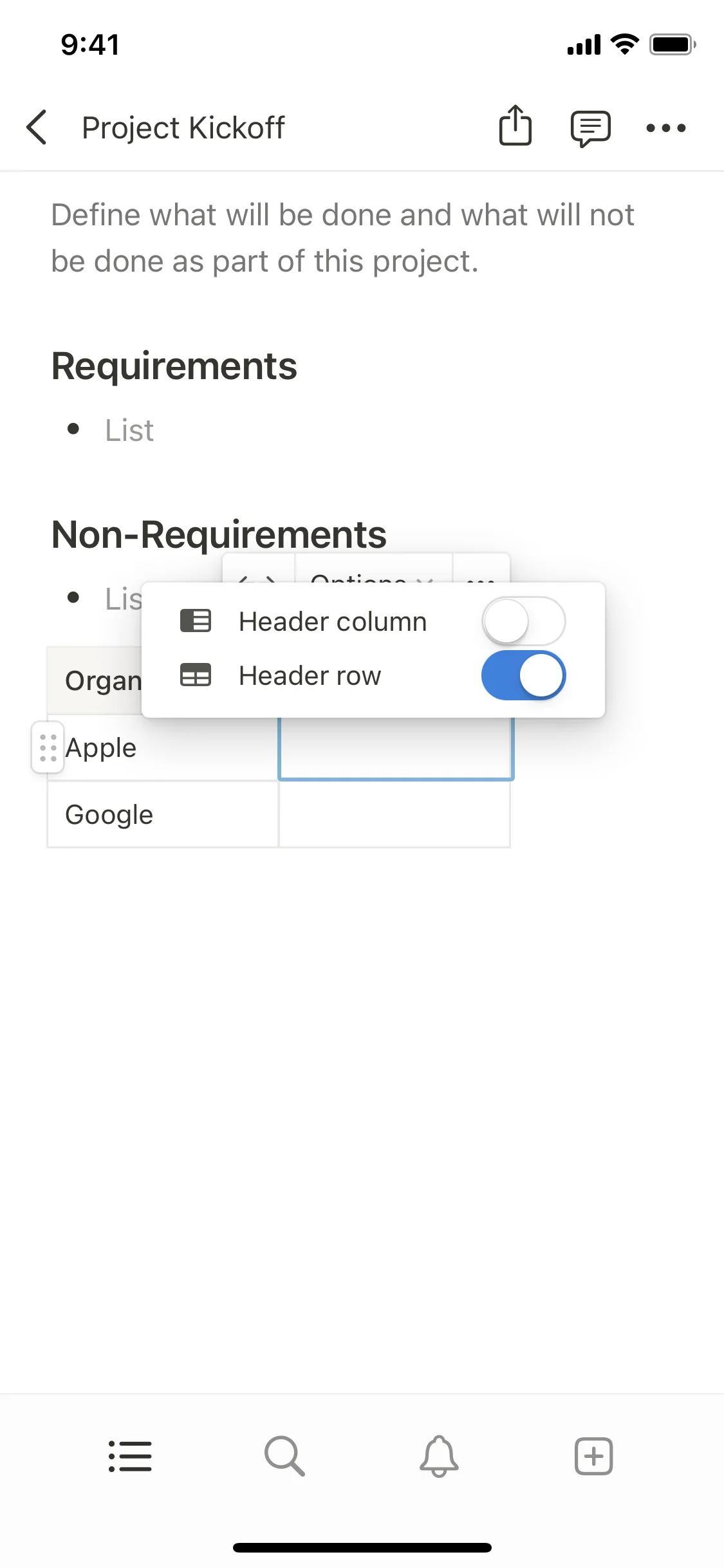Open notifications via the bell icon
Screen dimensions: 724x1568
point(438,1455)
